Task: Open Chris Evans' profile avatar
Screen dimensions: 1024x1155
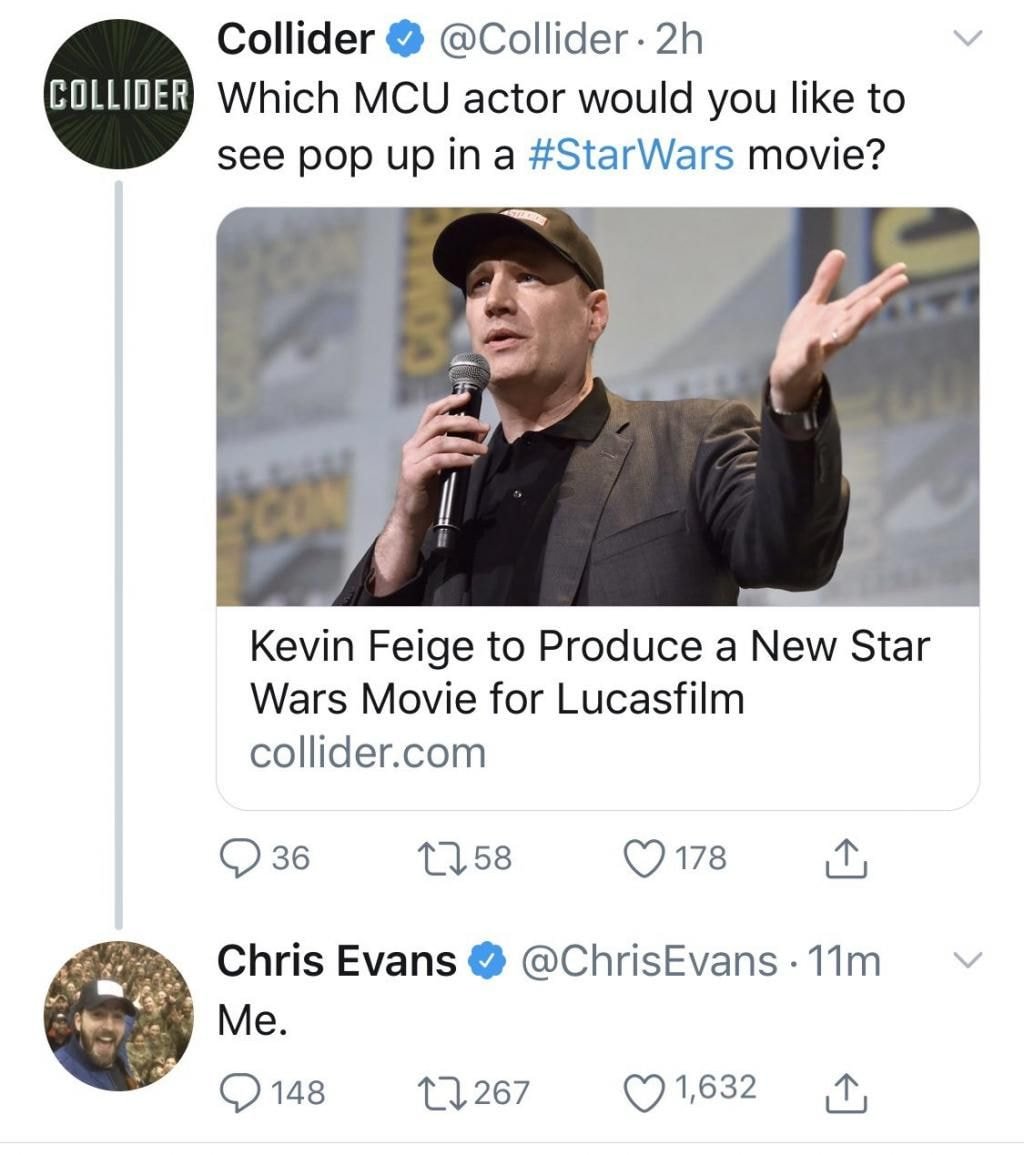Action: point(119,1015)
